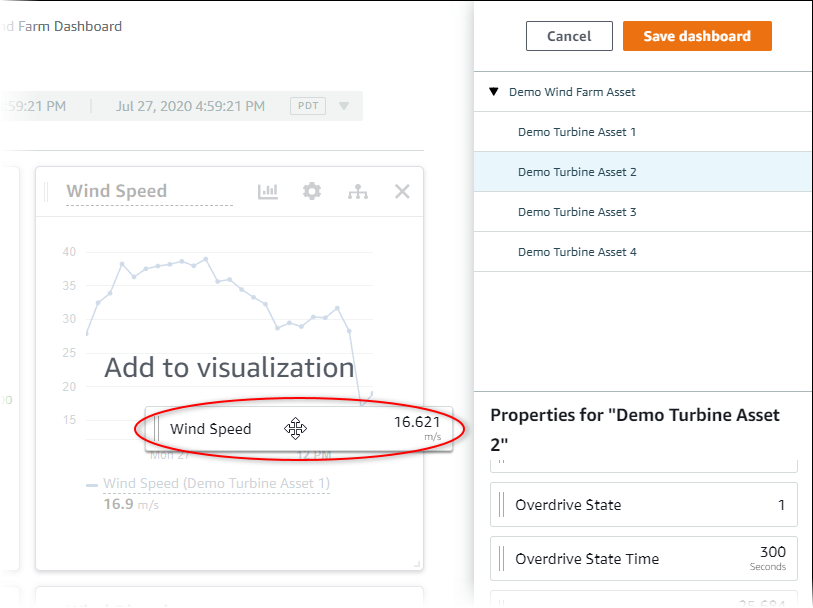
Task: Click Wind Speed (Demo Turbine Asset 1) legend
Action: coord(216,484)
